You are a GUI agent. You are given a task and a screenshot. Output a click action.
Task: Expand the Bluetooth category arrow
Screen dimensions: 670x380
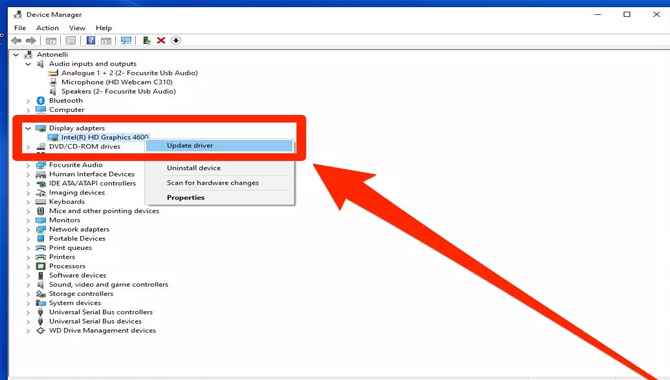tap(28, 101)
